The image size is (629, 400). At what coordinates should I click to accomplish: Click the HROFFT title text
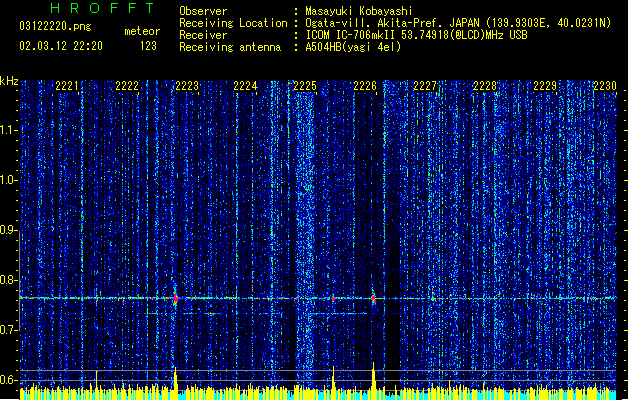102,8
